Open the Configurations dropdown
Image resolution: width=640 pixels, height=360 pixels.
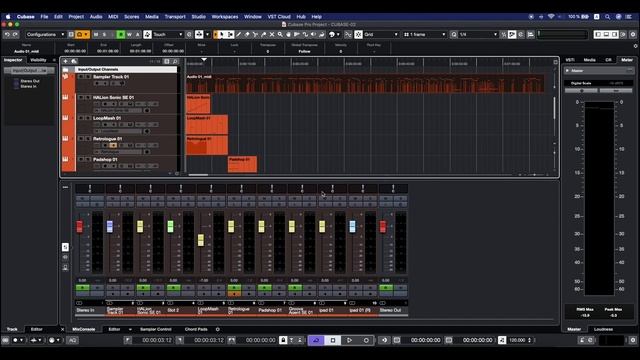click(x=45, y=35)
